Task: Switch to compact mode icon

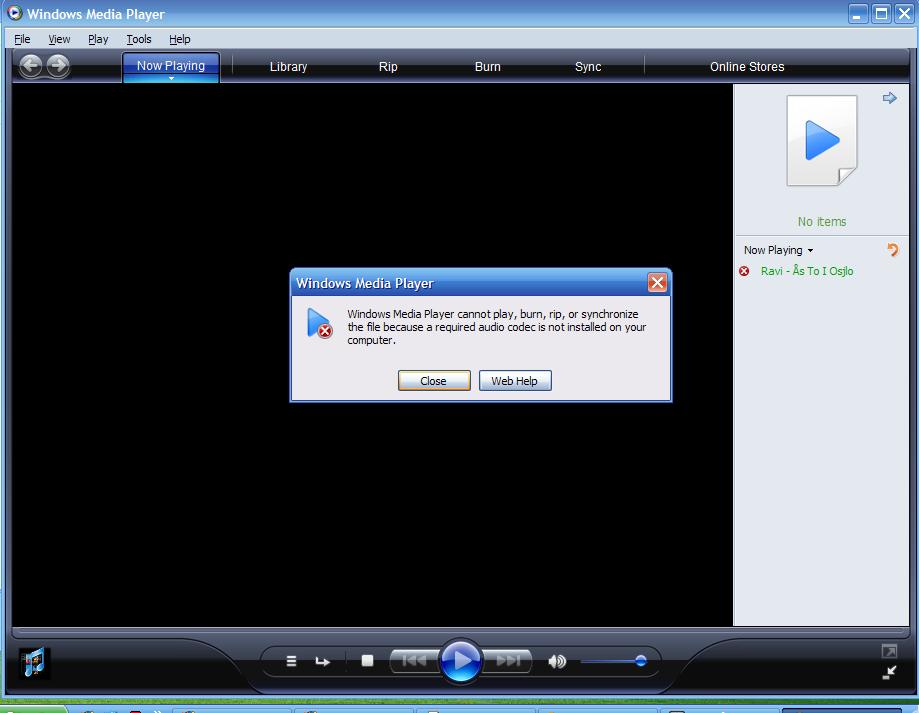Action: pos(889,673)
